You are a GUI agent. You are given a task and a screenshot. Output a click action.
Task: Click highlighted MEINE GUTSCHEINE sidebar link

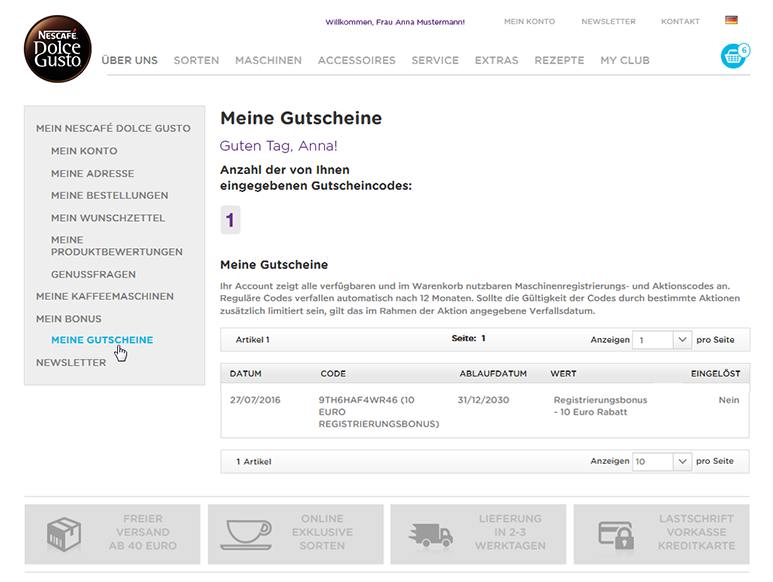pyautogui.click(x=102, y=340)
